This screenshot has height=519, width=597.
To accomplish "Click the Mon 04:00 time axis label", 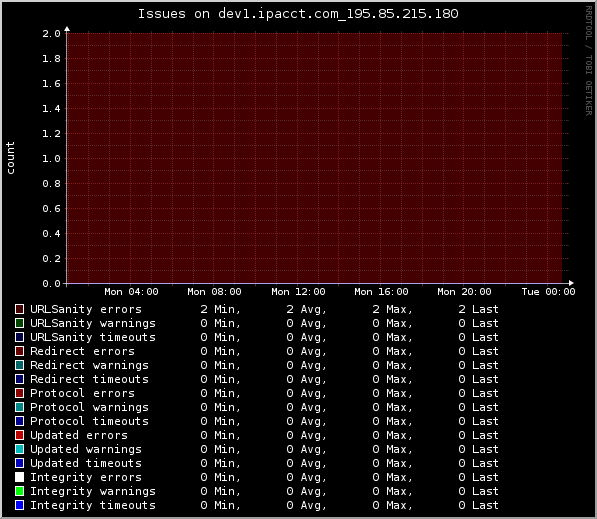I will click(131, 292).
